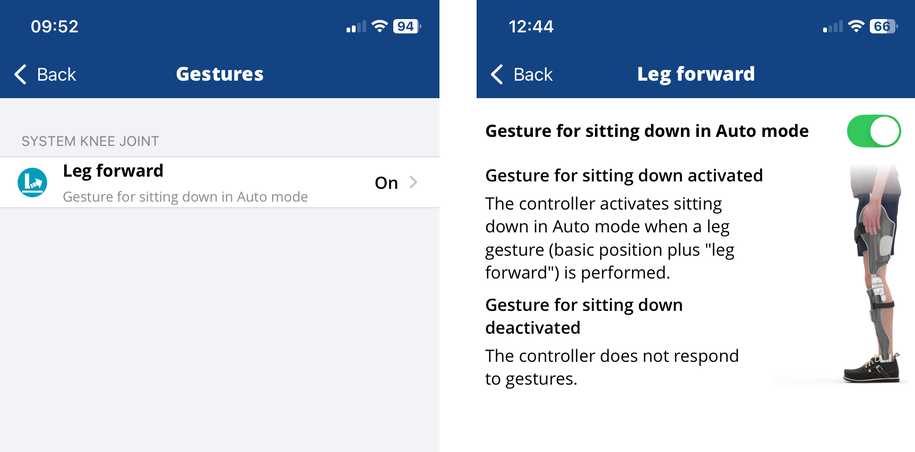Tap the battery indicator showing 94
Screen dimensions: 915x452
point(406,27)
